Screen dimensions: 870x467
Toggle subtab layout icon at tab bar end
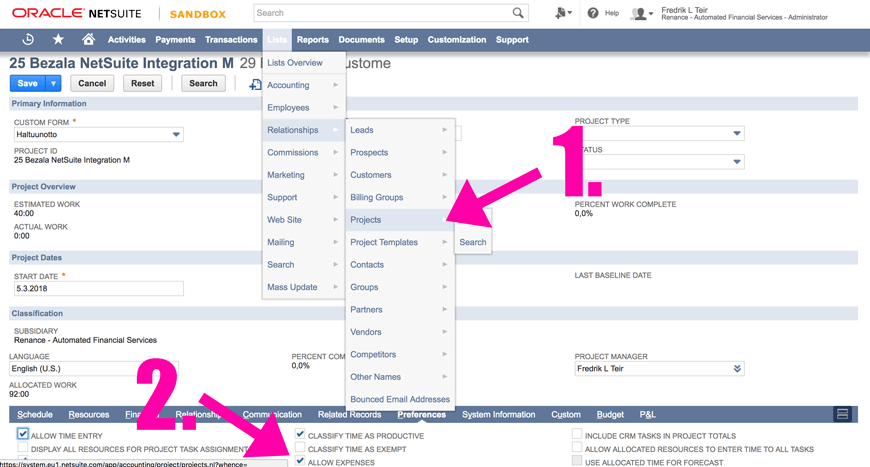[x=842, y=414]
